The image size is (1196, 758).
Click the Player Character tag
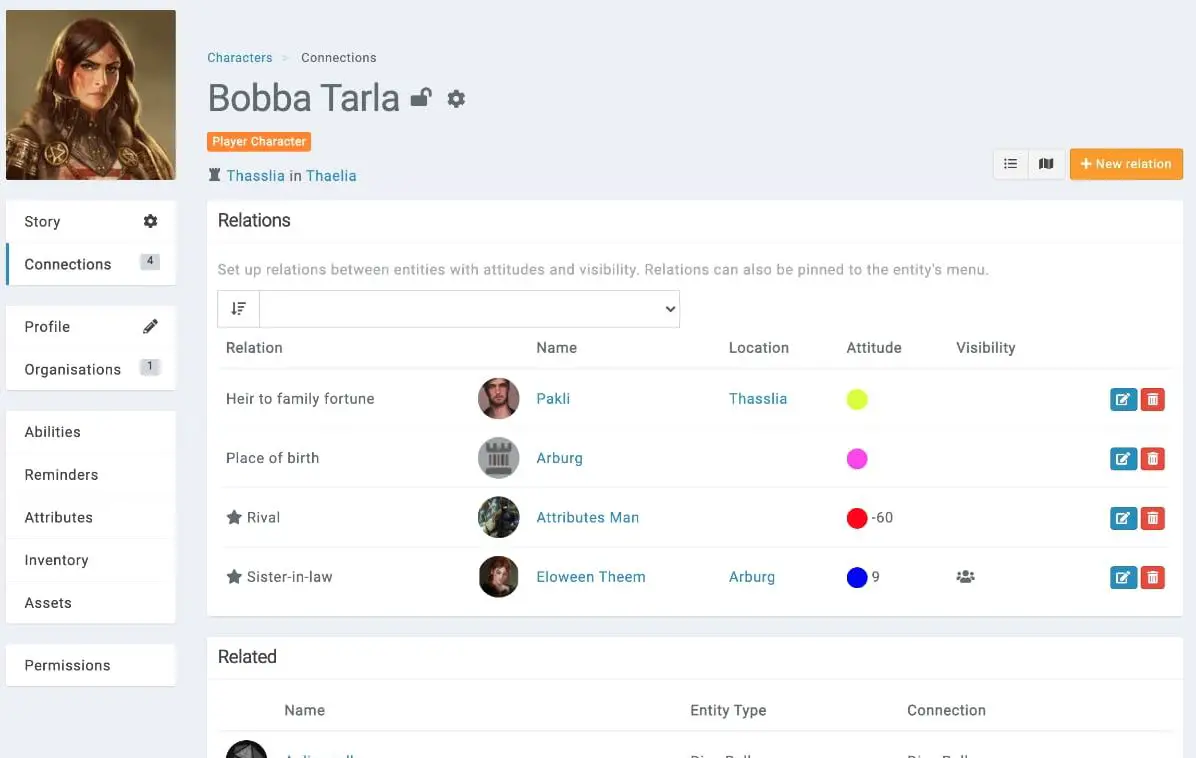259,141
